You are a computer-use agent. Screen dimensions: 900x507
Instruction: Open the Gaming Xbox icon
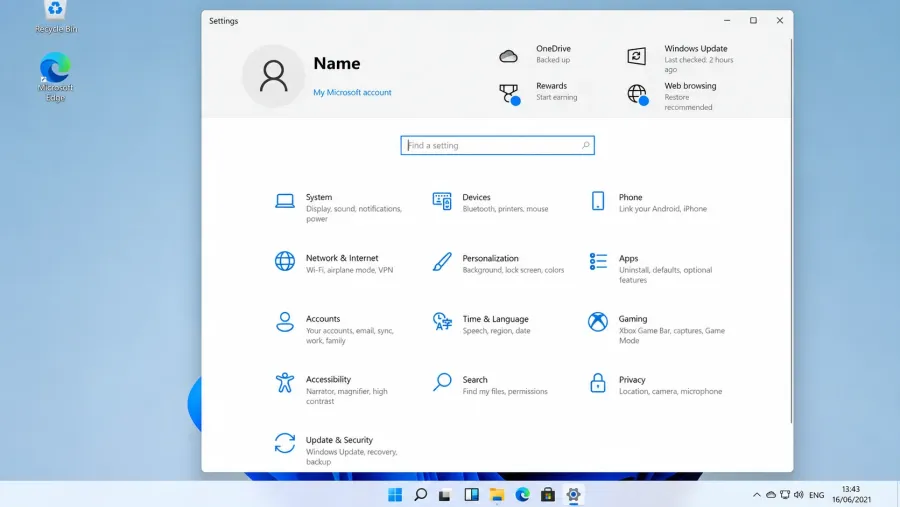598,322
